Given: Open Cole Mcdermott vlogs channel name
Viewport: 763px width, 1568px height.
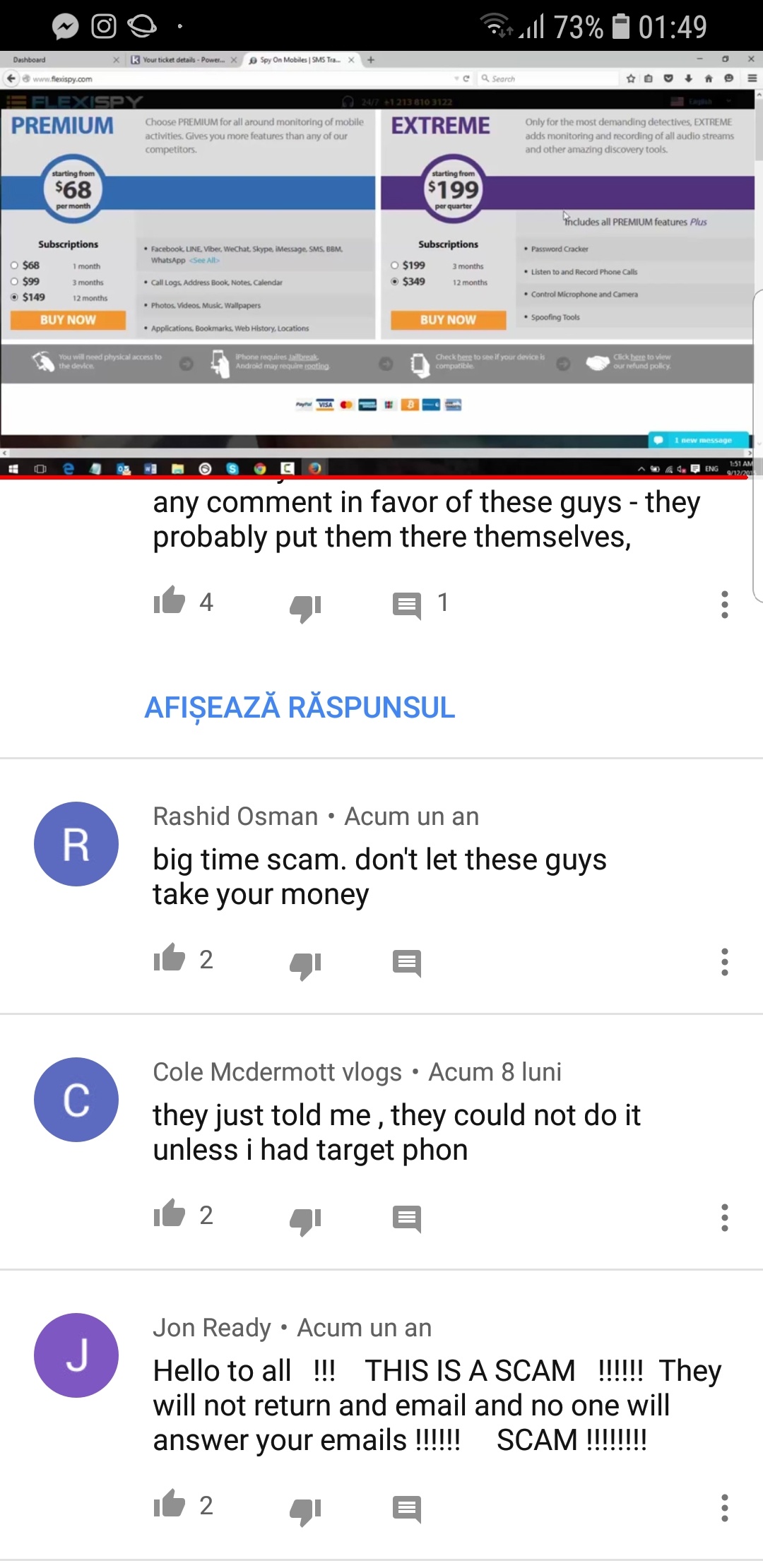Looking at the screenshot, I should (x=278, y=1071).
